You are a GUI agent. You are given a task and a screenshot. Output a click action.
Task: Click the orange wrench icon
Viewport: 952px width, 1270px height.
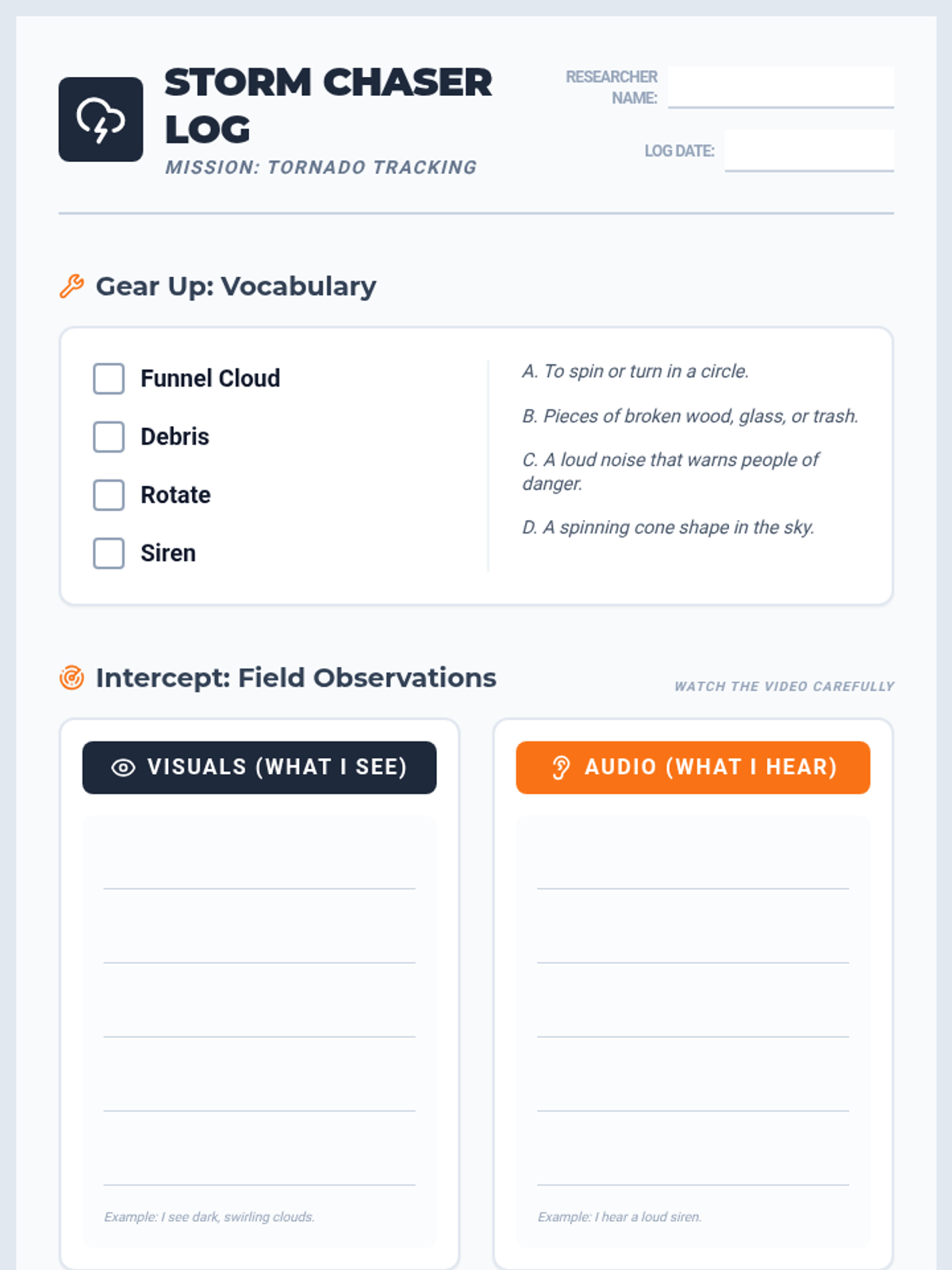71,286
